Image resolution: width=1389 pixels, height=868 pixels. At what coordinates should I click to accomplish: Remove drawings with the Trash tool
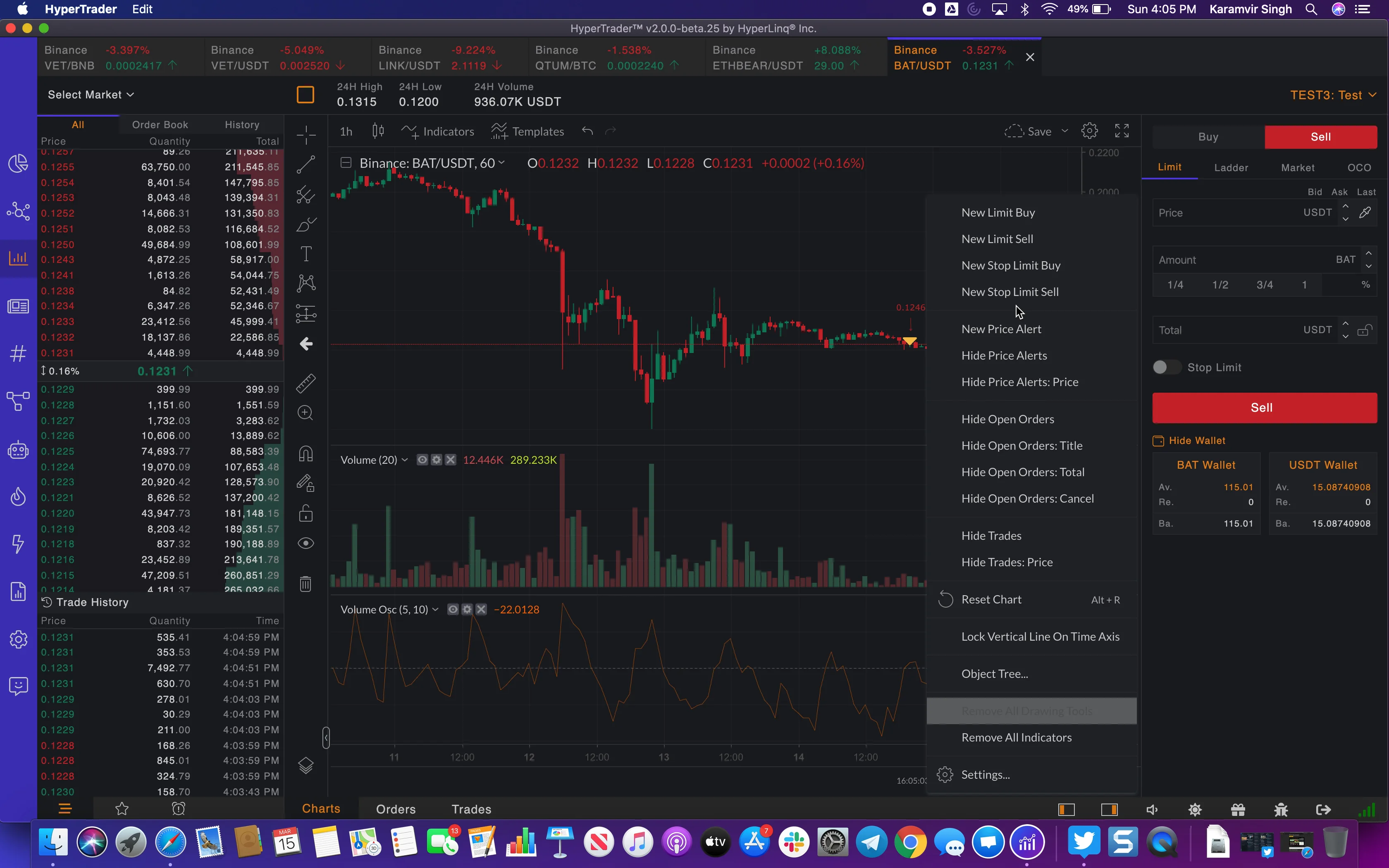[x=306, y=583]
